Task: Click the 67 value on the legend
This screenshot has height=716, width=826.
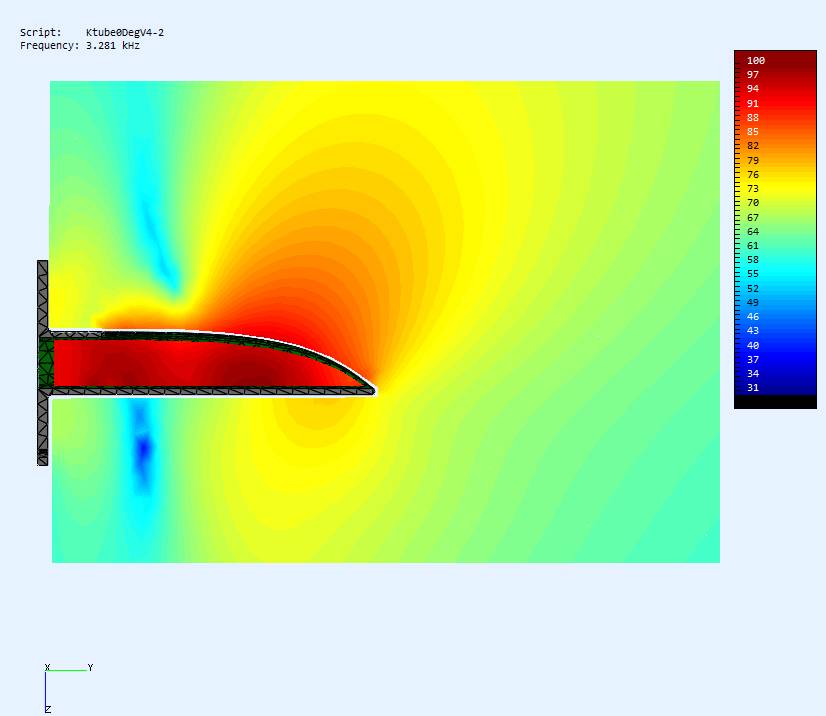Action: click(x=753, y=218)
